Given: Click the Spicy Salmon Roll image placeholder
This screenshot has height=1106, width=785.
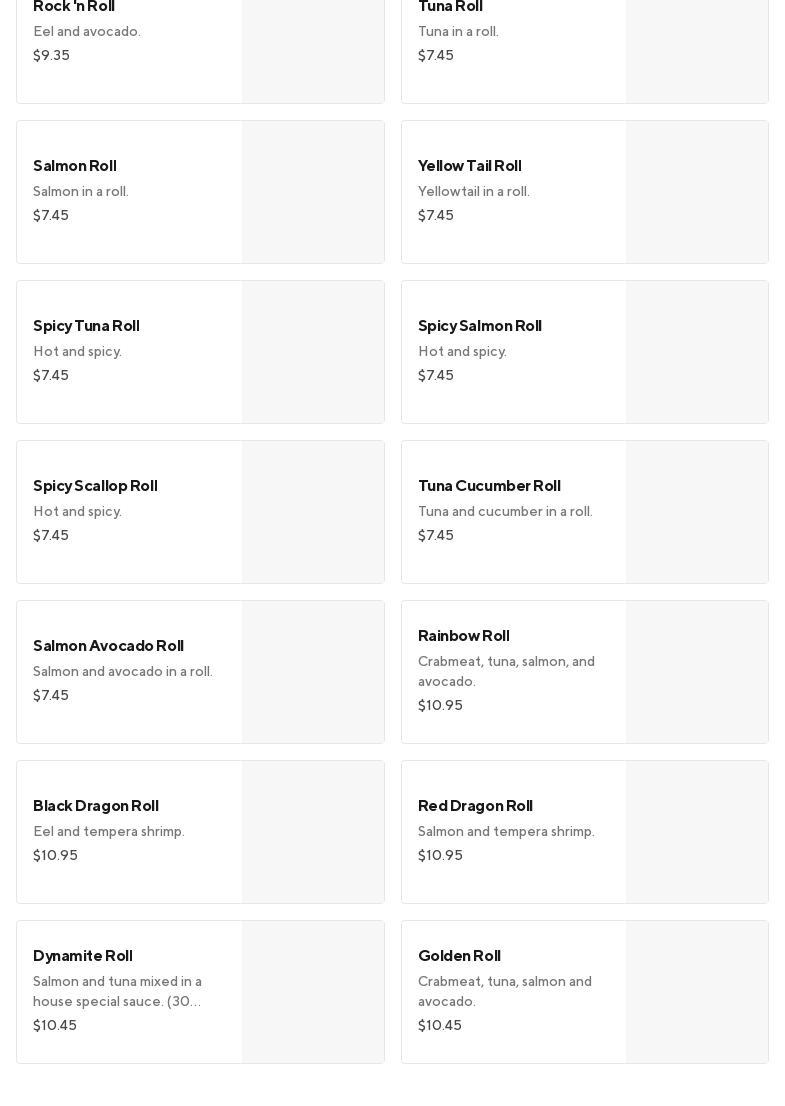Looking at the screenshot, I should [x=697, y=352].
